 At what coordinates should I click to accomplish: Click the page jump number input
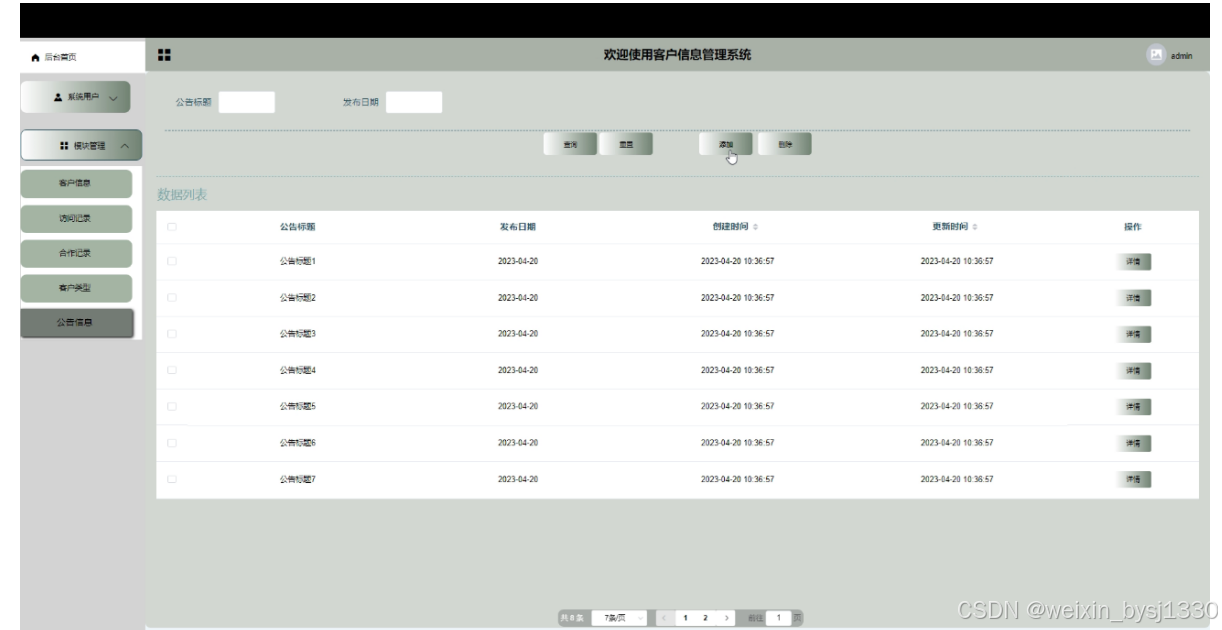pyautogui.click(x=779, y=619)
